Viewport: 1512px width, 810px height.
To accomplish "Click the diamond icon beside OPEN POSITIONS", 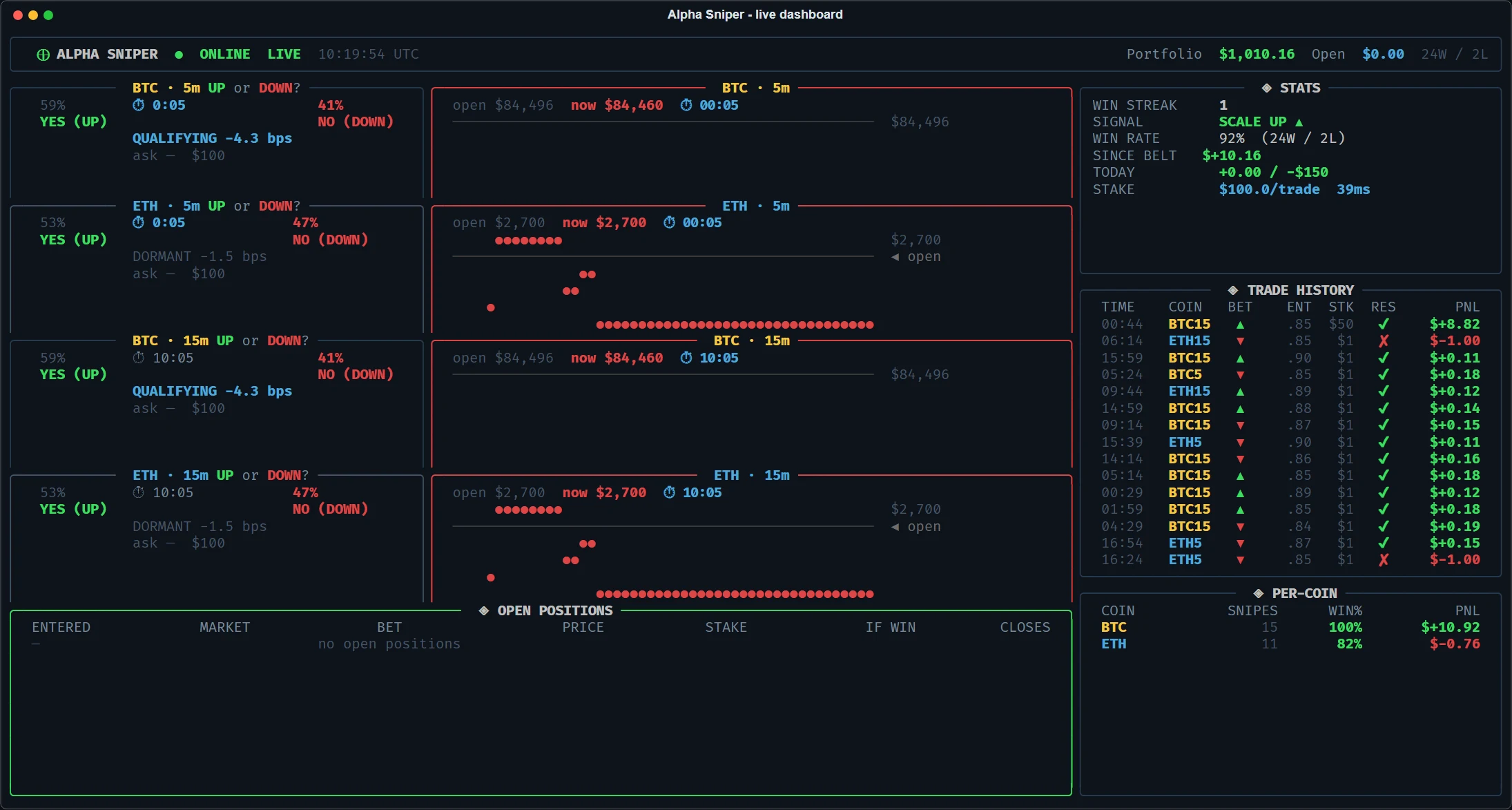I will [484, 610].
